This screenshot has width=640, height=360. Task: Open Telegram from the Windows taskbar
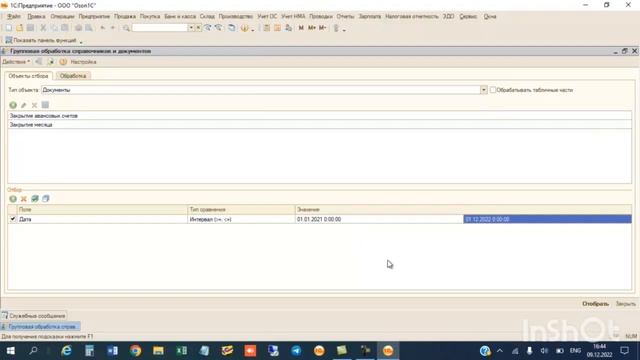tap(296, 351)
